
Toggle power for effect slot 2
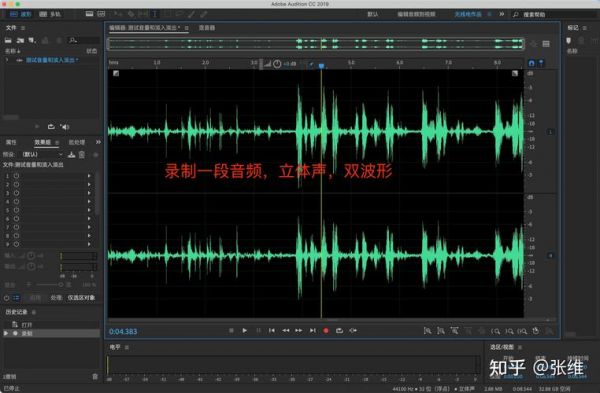click(16, 184)
